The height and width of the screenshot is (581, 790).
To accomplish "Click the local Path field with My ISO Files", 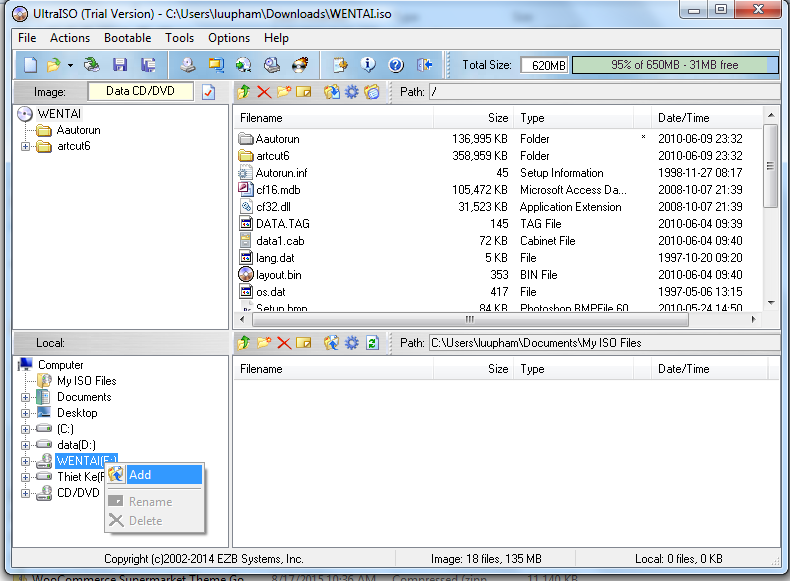I will (604, 343).
